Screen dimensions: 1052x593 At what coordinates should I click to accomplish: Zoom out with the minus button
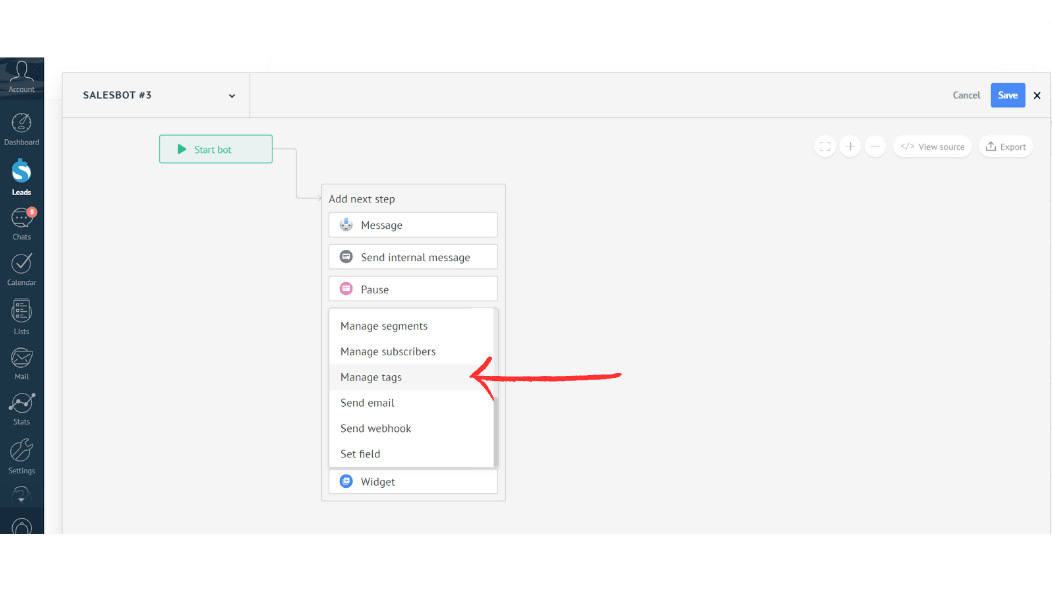coord(875,146)
